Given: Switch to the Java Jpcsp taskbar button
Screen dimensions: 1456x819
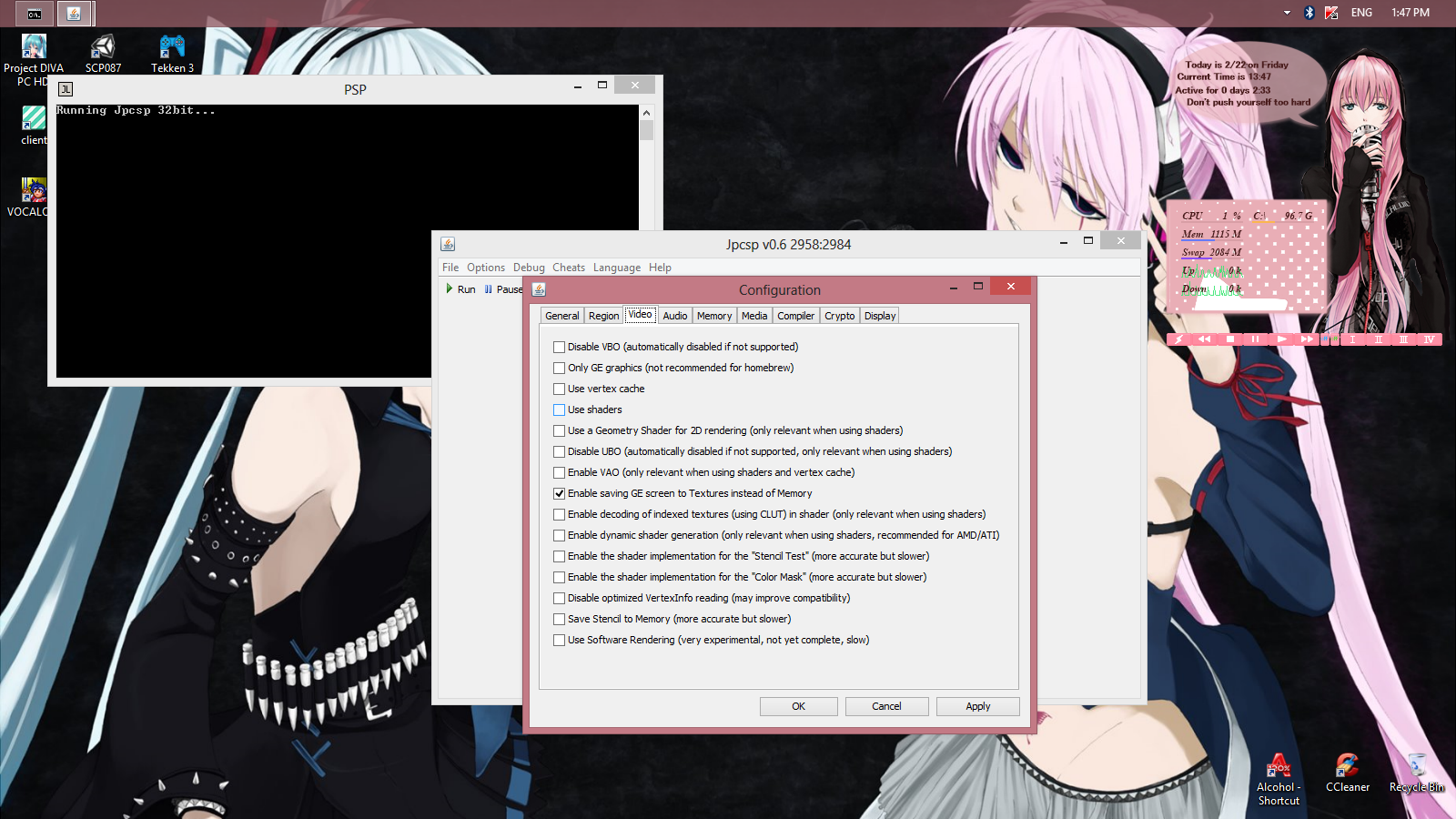Looking at the screenshot, I should tap(75, 14).
